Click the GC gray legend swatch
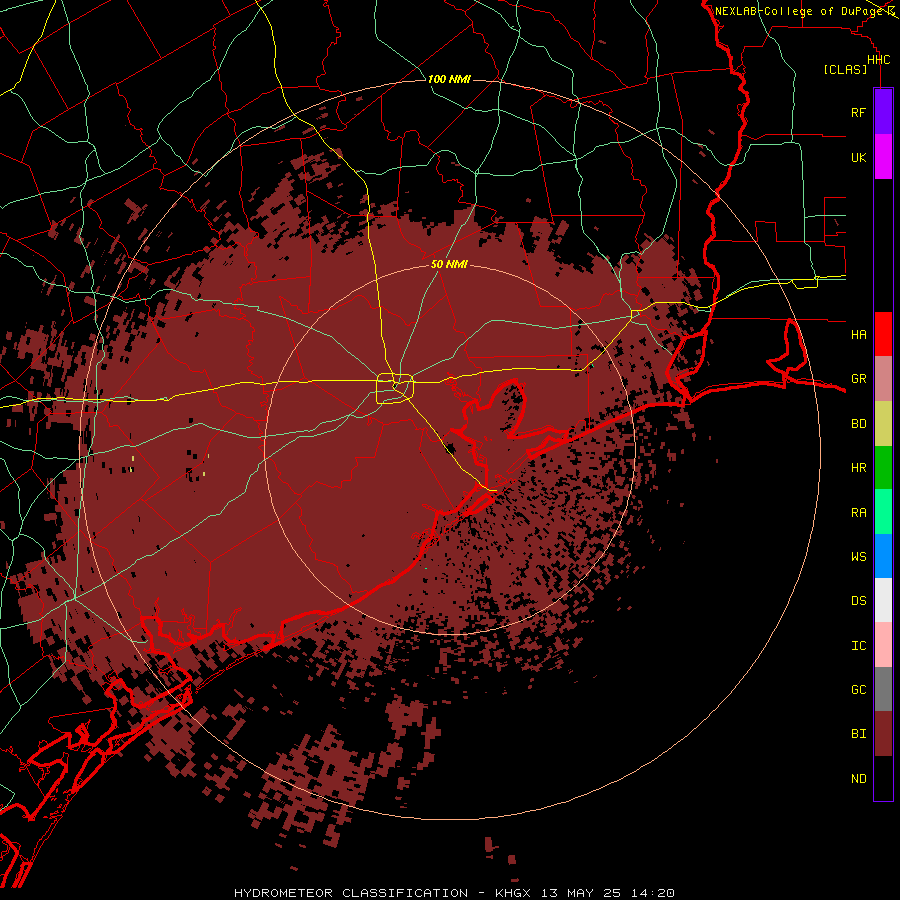The width and height of the screenshot is (900, 900). [x=883, y=689]
